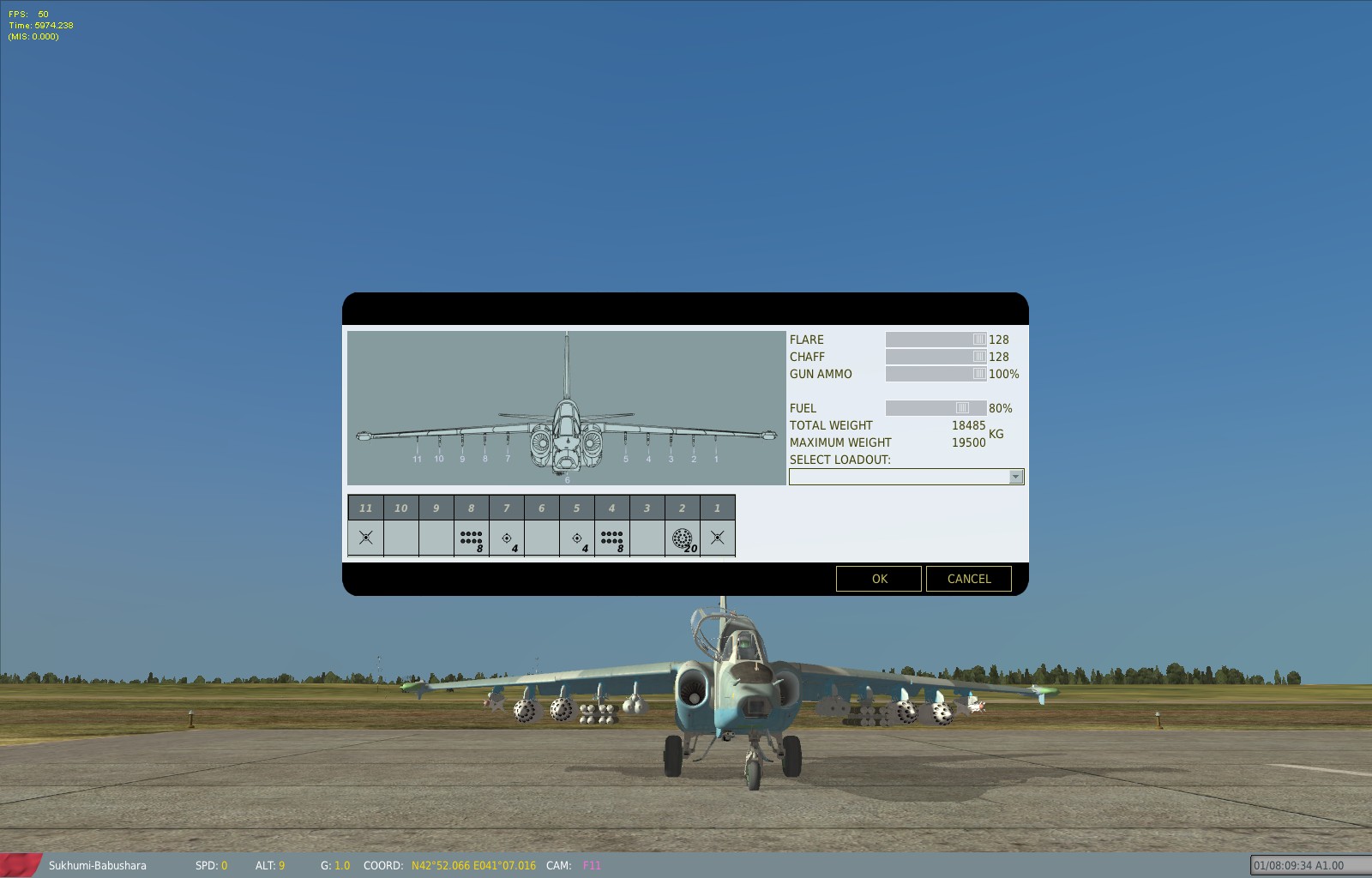This screenshot has width=1372, height=878.
Task: Click the aircraft front-view pylon diagram
Action: tap(567, 408)
